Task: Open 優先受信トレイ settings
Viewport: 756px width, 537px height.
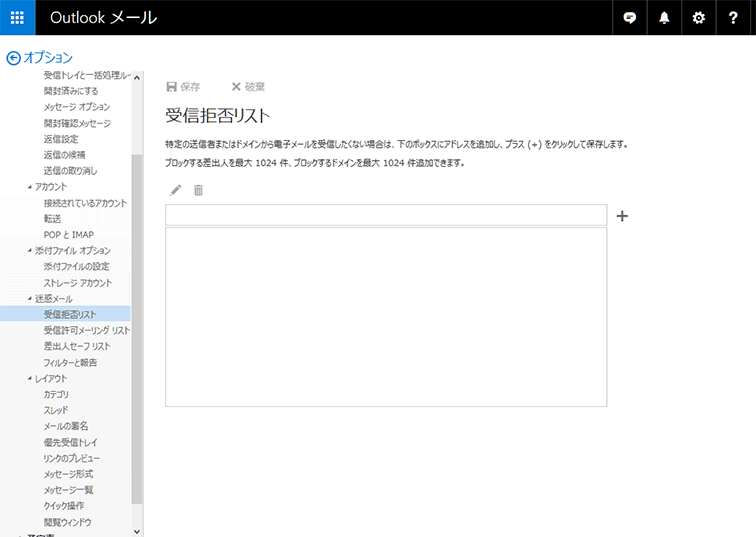Action: [70, 443]
